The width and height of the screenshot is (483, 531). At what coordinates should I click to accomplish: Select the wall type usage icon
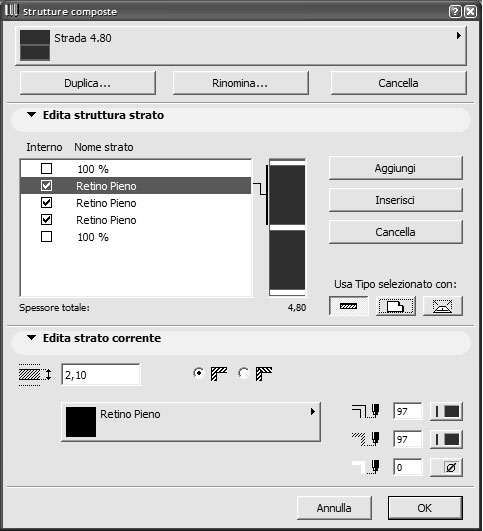tap(349, 306)
